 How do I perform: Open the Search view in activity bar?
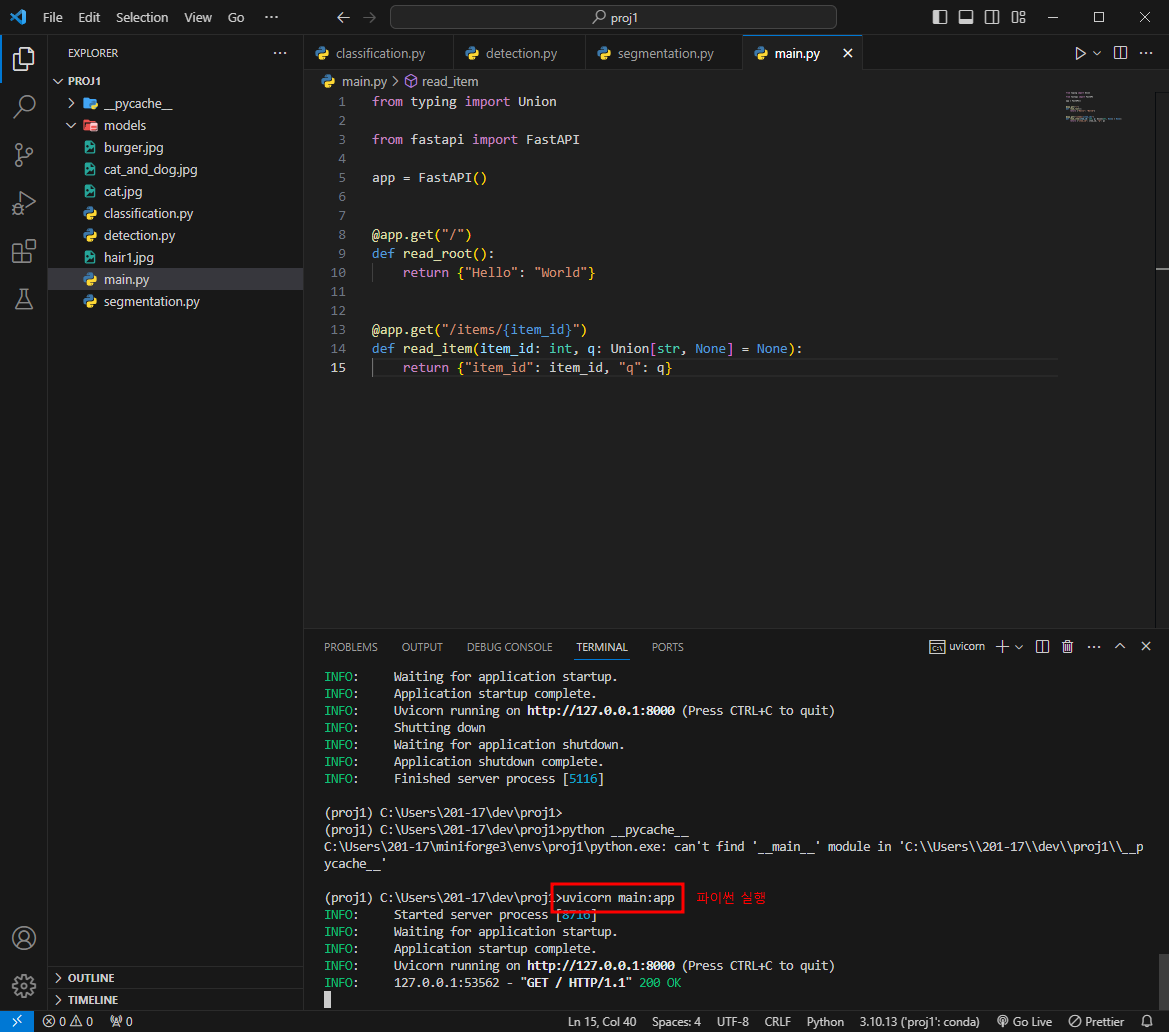(x=24, y=107)
